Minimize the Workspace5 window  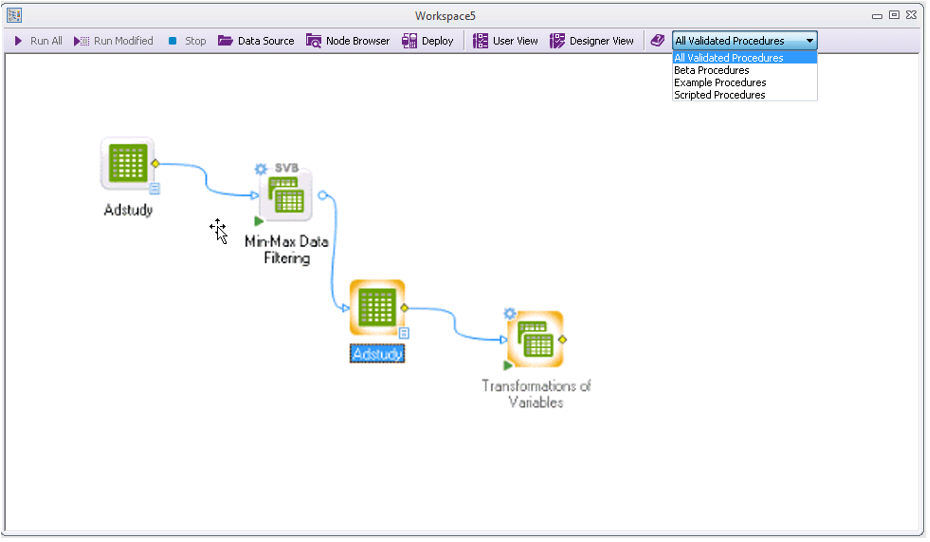coord(877,16)
